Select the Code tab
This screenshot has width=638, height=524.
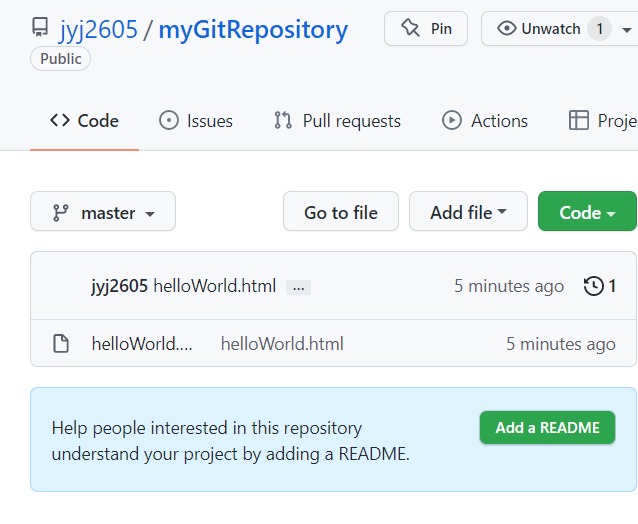point(84,121)
